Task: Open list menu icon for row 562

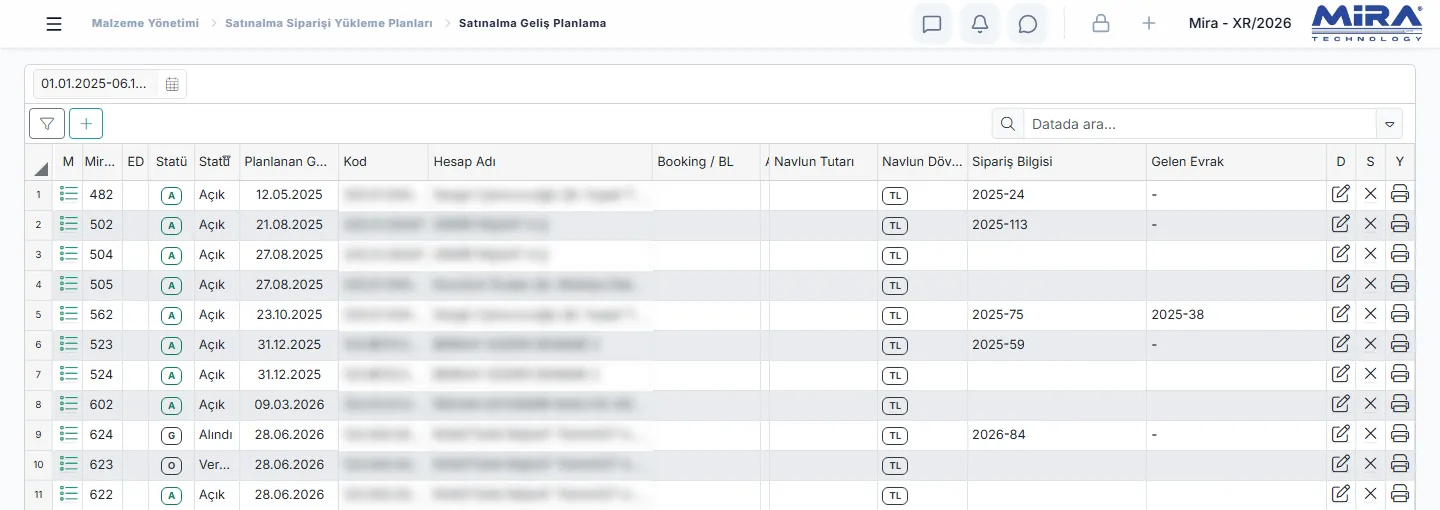Action: point(68,314)
